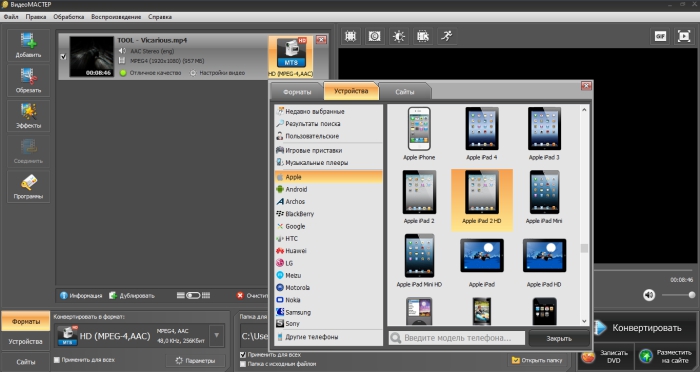
Task: Click the crop frame icon above preview
Action: tap(350, 36)
